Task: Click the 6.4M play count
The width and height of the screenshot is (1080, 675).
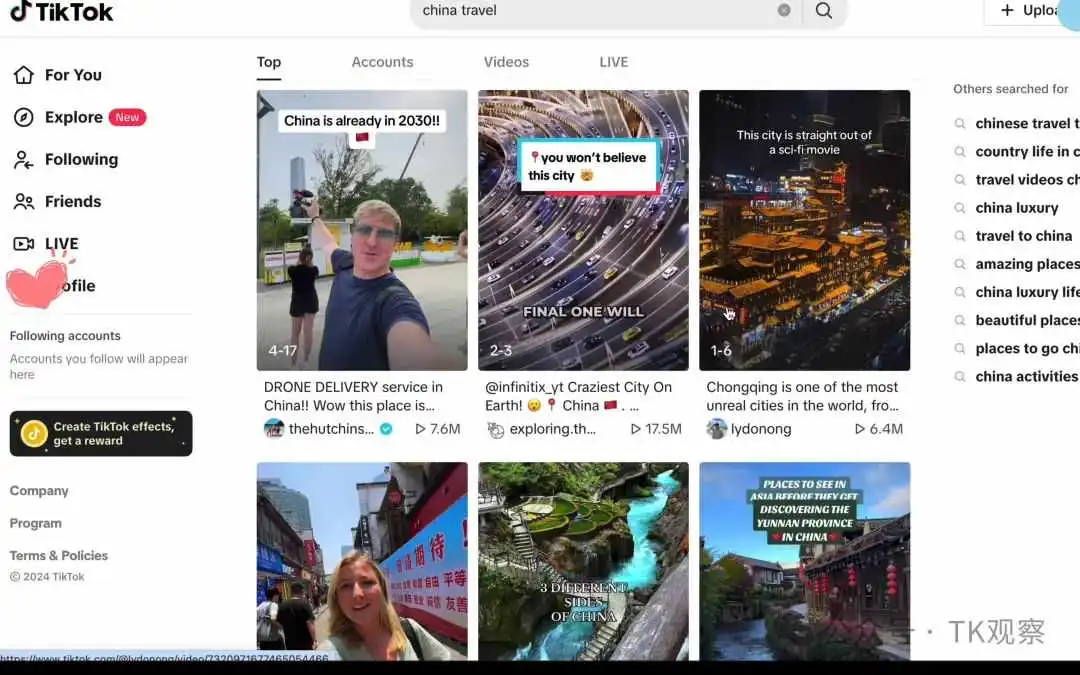Action: tap(879, 429)
